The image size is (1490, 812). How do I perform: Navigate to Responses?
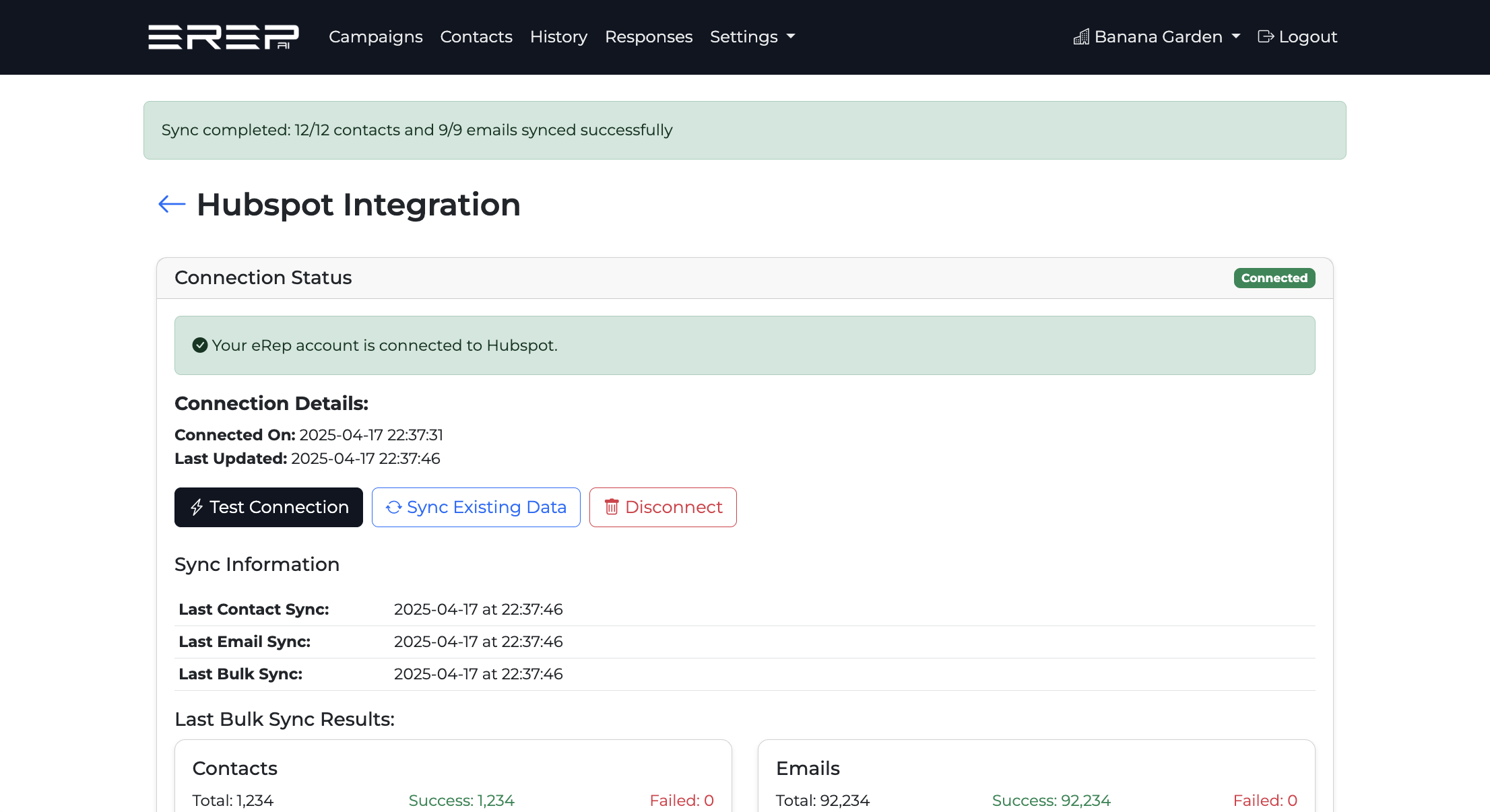(649, 37)
